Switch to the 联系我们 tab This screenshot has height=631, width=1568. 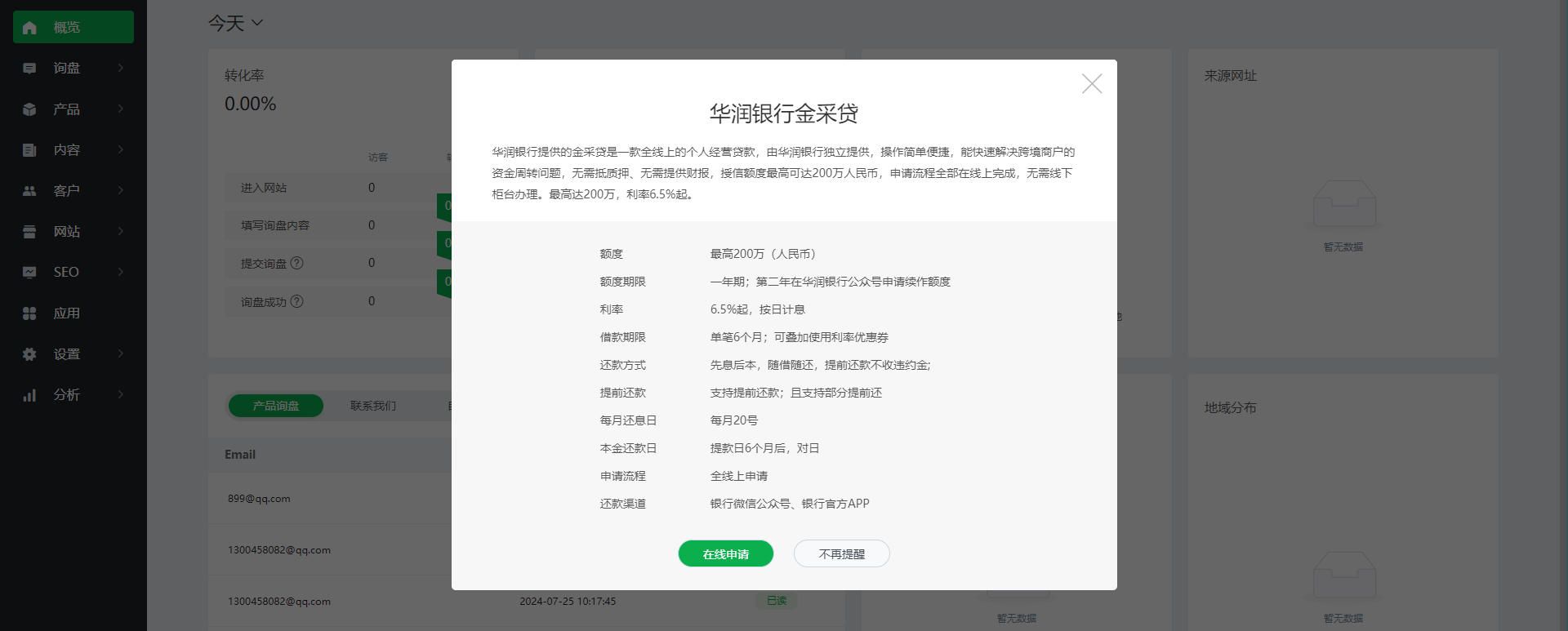point(373,406)
